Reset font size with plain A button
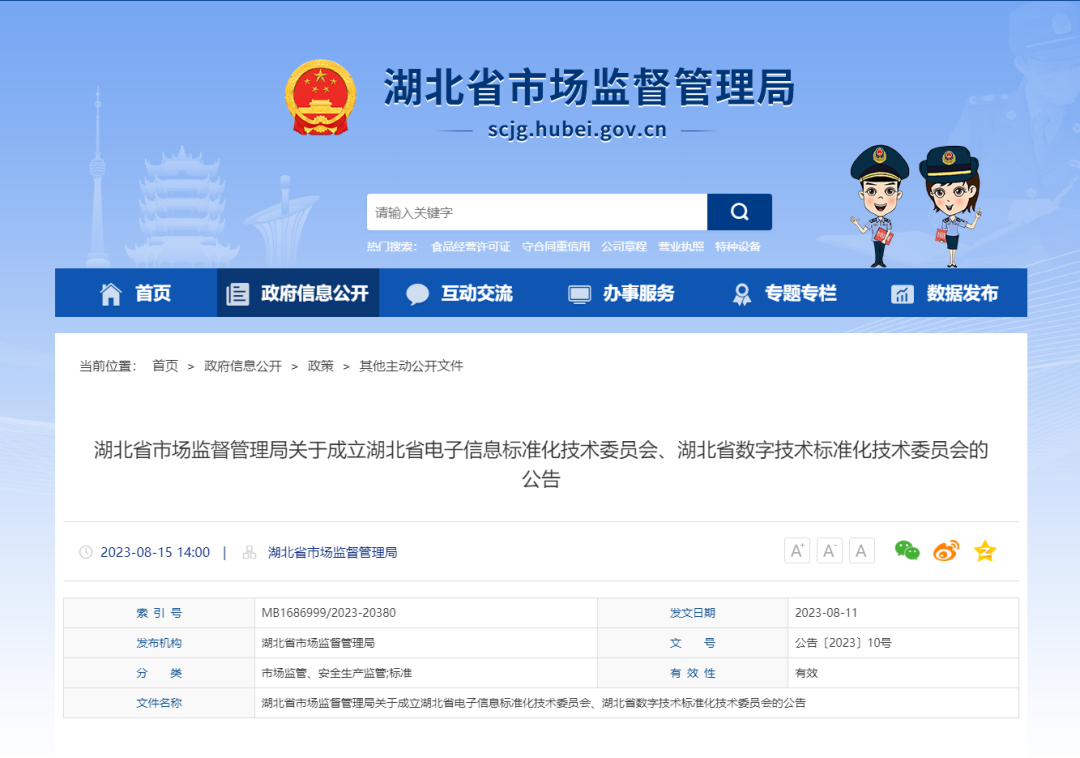 click(861, 551)
